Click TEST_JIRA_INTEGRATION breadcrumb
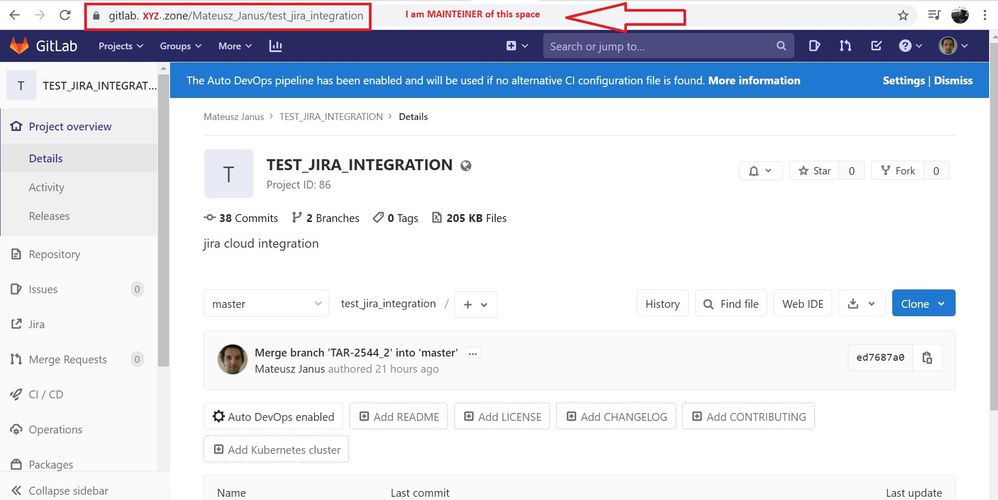Image resolution: width=998 pixels, height=500 pixels. 331,116
